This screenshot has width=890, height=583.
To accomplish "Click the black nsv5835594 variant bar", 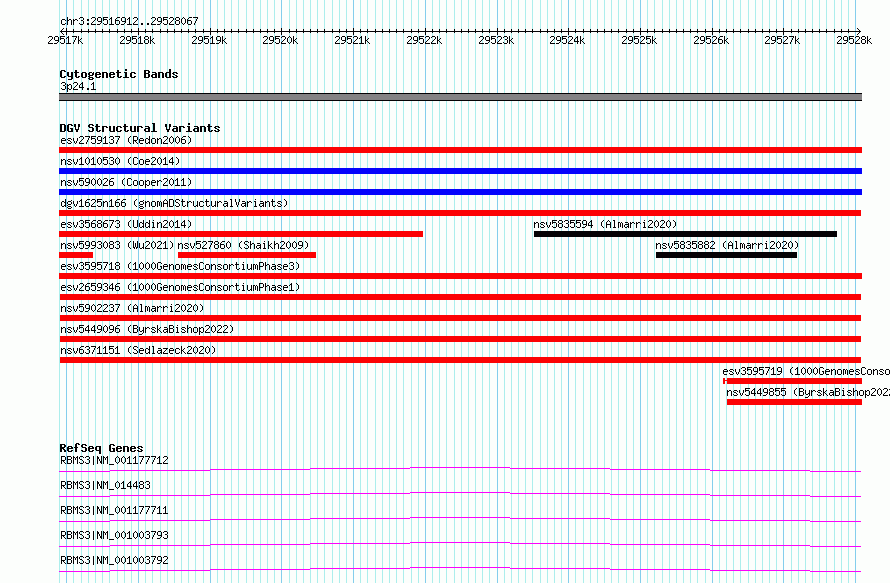I will click(x=685, y=234).
